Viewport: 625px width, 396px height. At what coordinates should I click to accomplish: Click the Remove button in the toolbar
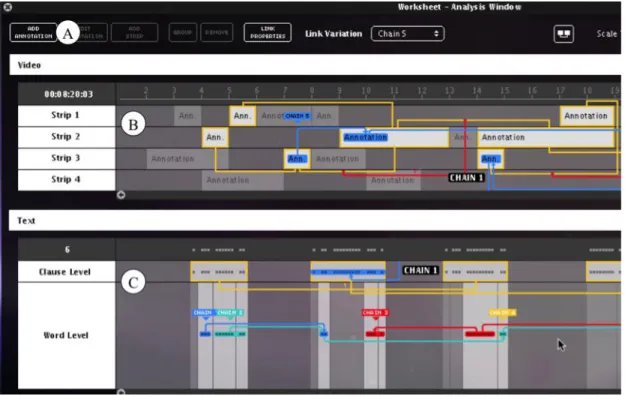click(x=217, y=32)
